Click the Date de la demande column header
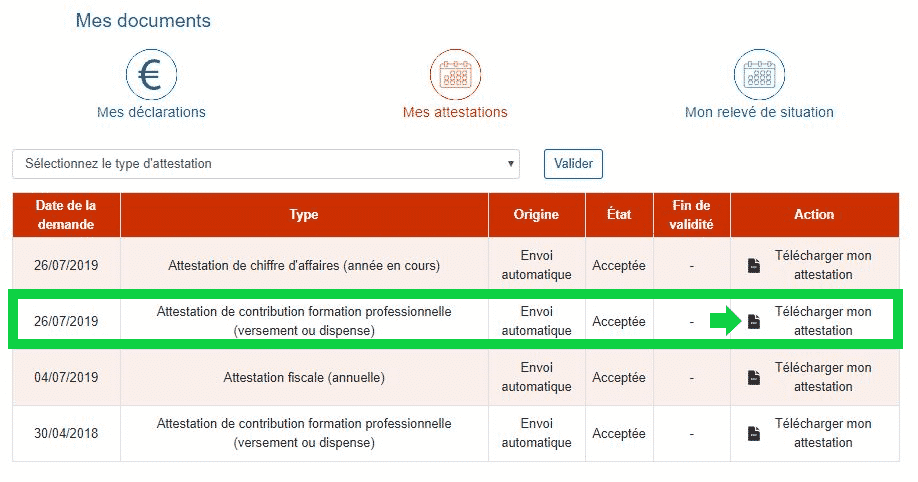Image resolution: width=918 pixels, height=482 pixels. (66, 215)
